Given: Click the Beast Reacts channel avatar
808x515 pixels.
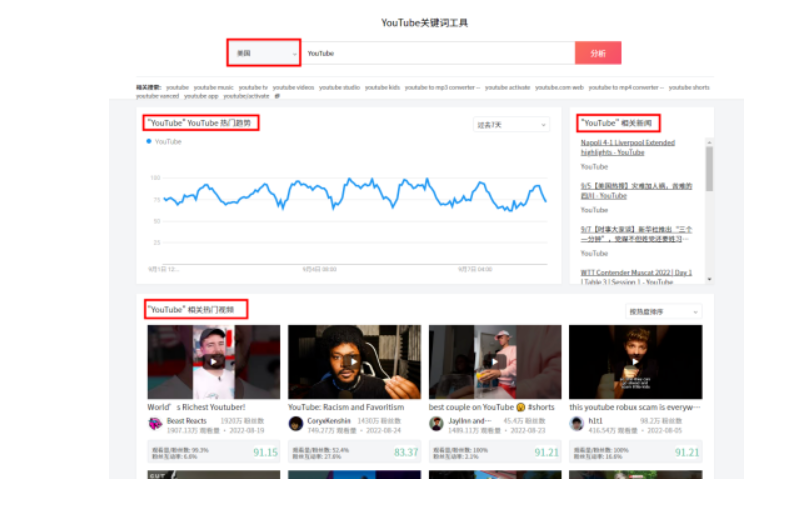Looking at the screenshot, I should coord(155,424).
